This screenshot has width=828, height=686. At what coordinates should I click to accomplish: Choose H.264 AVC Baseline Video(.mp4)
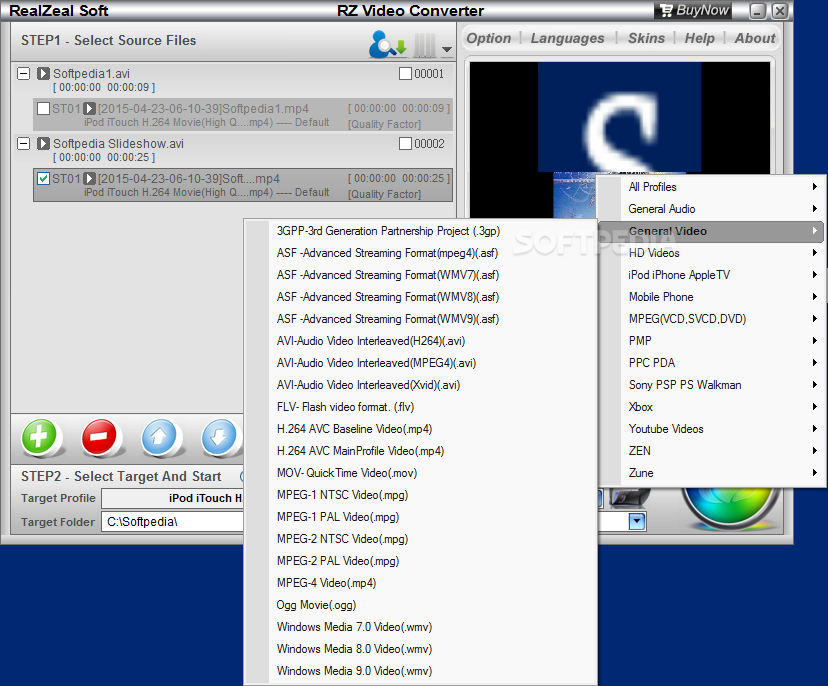[x=421, y=429]
